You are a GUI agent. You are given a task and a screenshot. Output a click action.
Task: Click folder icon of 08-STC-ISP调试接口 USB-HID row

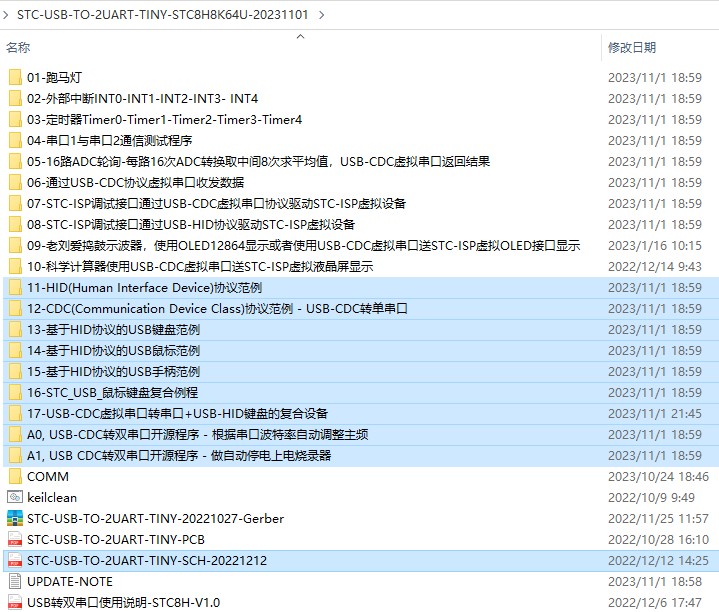click(x=15, y=225)
